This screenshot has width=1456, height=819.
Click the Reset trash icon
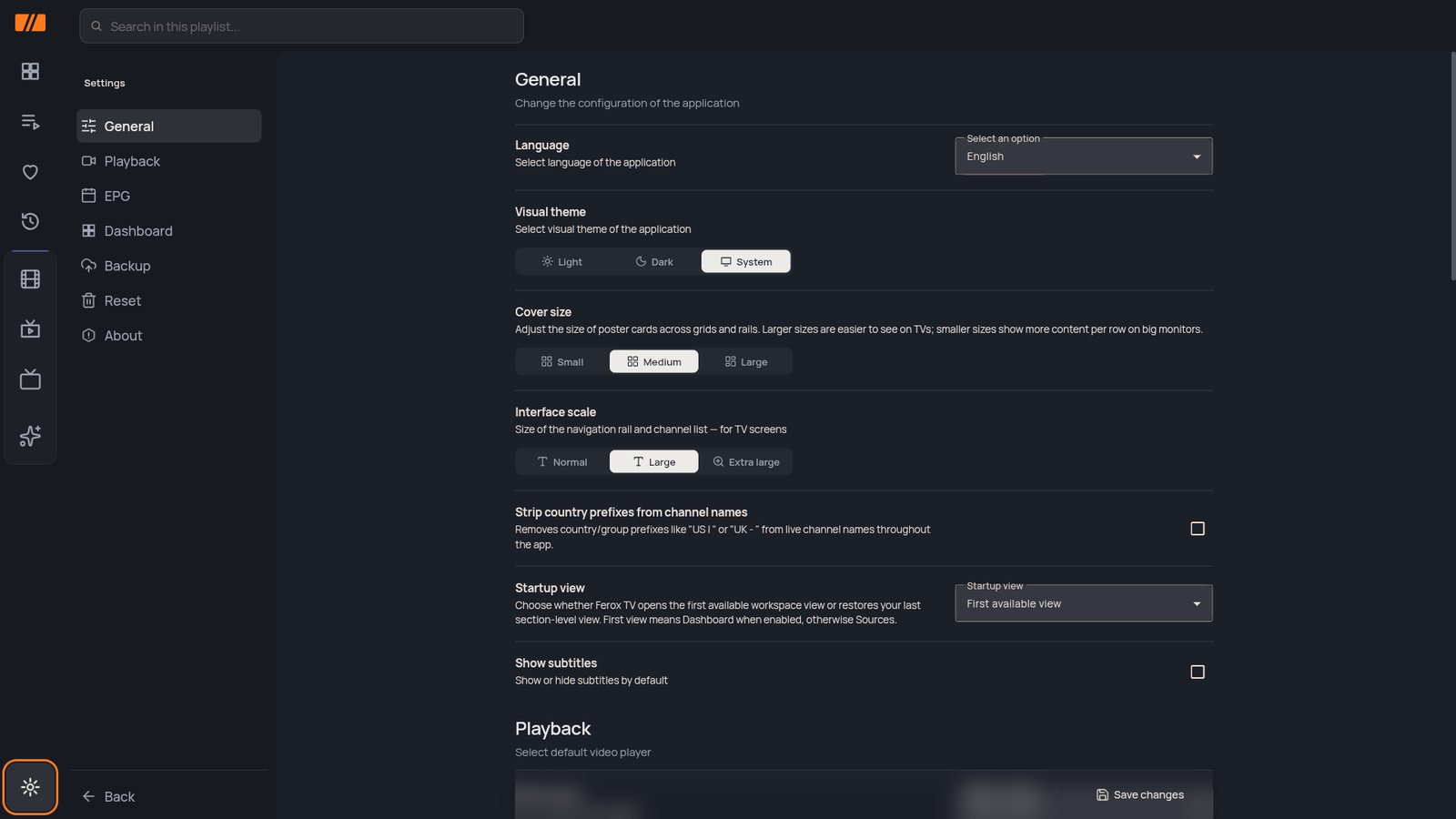(88, 300)
